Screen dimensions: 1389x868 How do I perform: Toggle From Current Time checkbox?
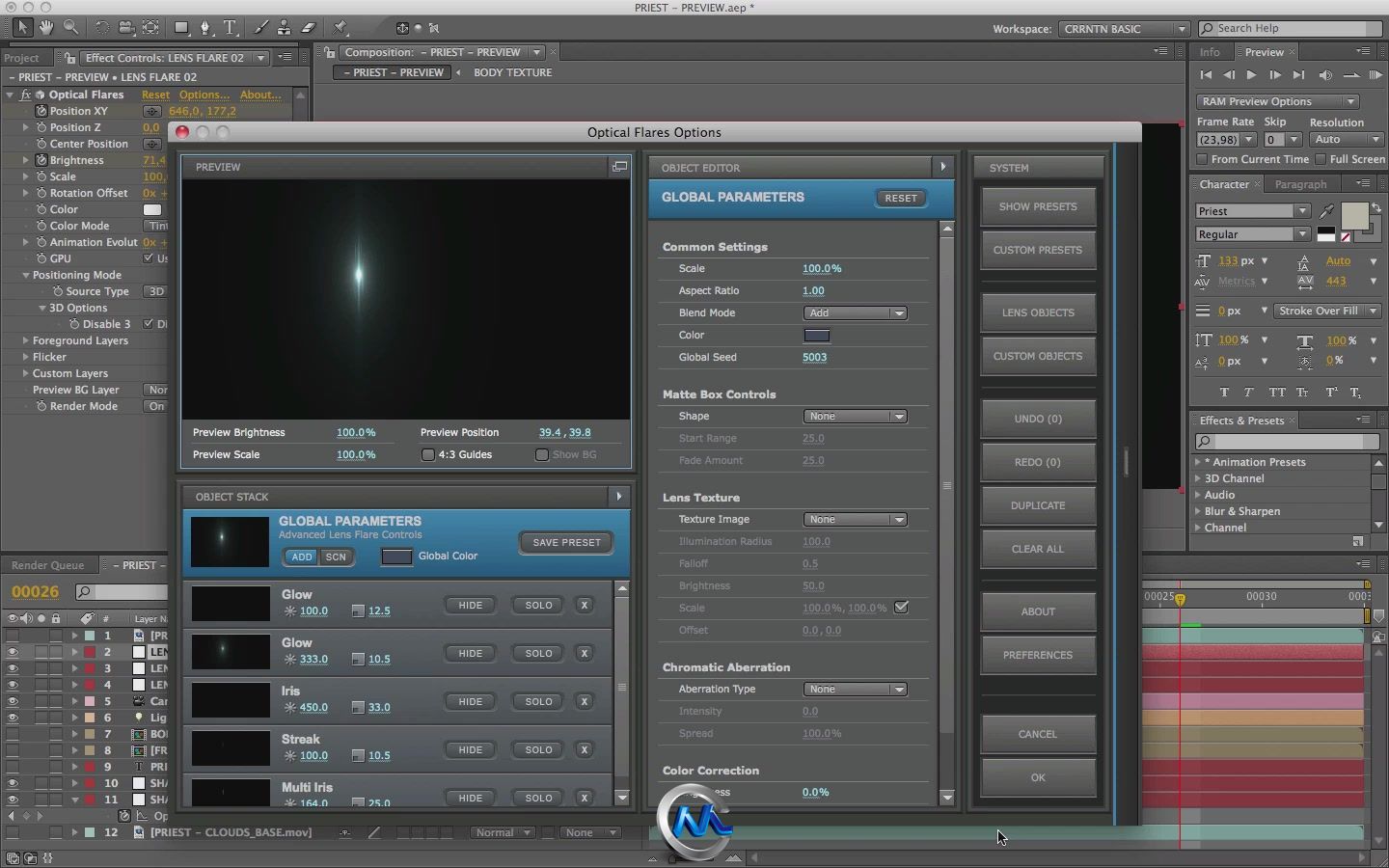click(x=1202, y=159)
